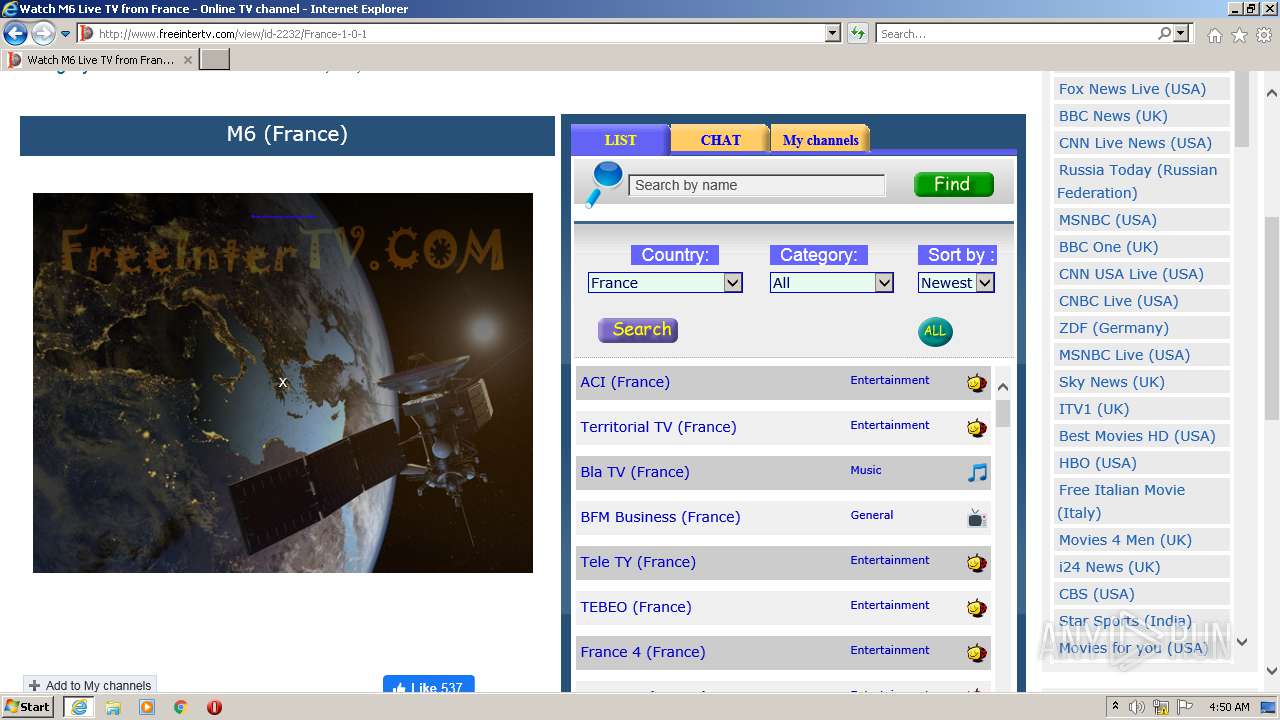Click the purple Search button
1280x720 pixels.
[638, 330]
